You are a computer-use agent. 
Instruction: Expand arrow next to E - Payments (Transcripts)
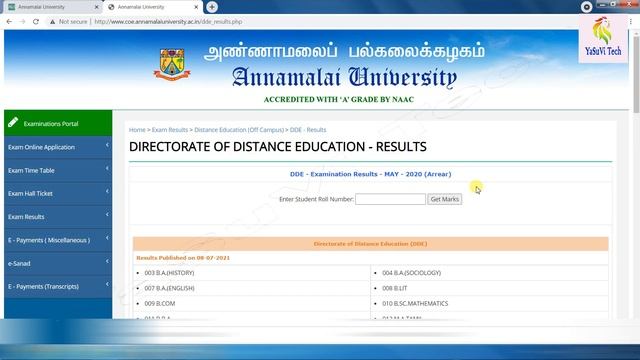(x=107, y=284)
